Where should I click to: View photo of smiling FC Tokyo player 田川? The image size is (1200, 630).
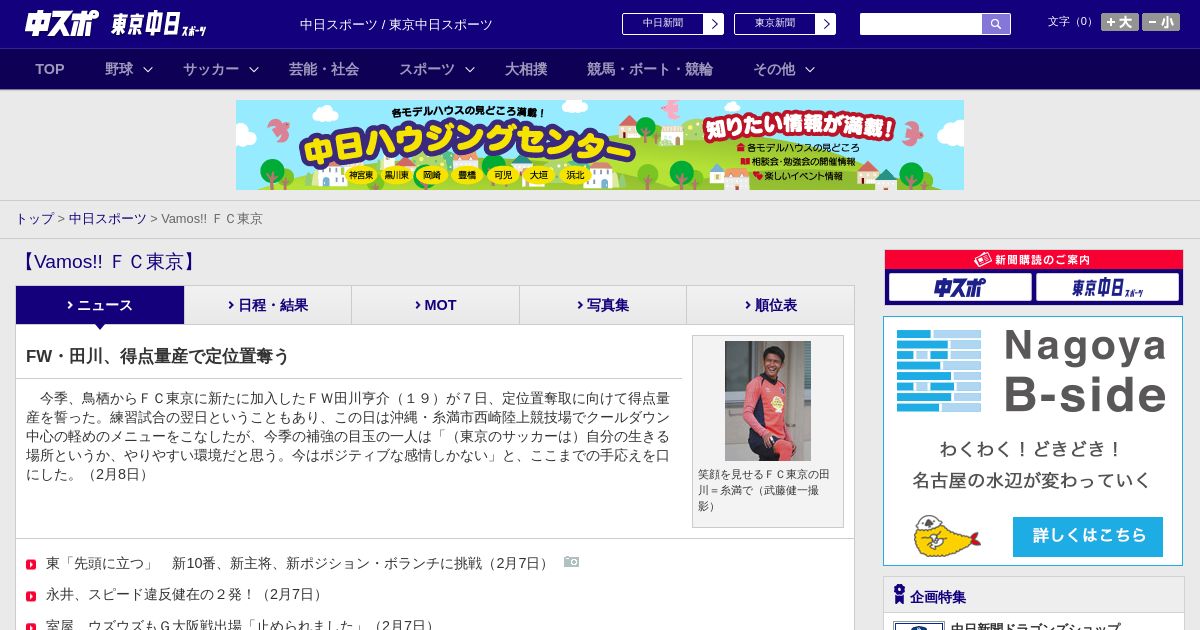coord(768,401)
